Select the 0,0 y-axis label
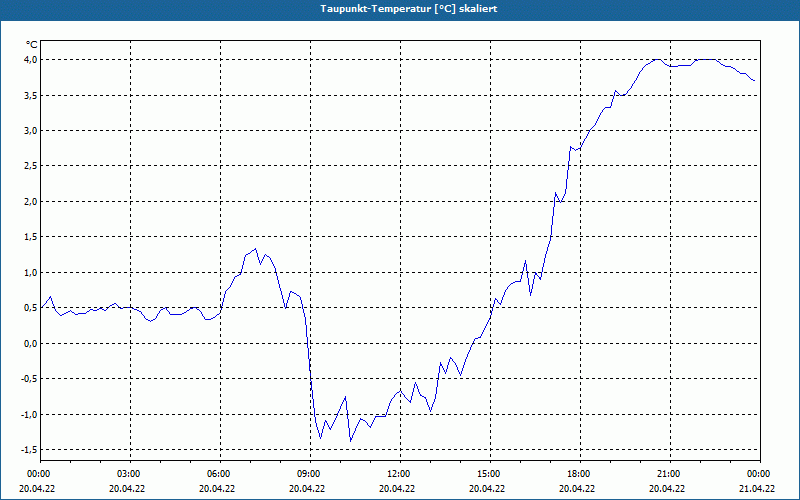The height and width of the screenshot is (500, 800). [x=31, y=343]
